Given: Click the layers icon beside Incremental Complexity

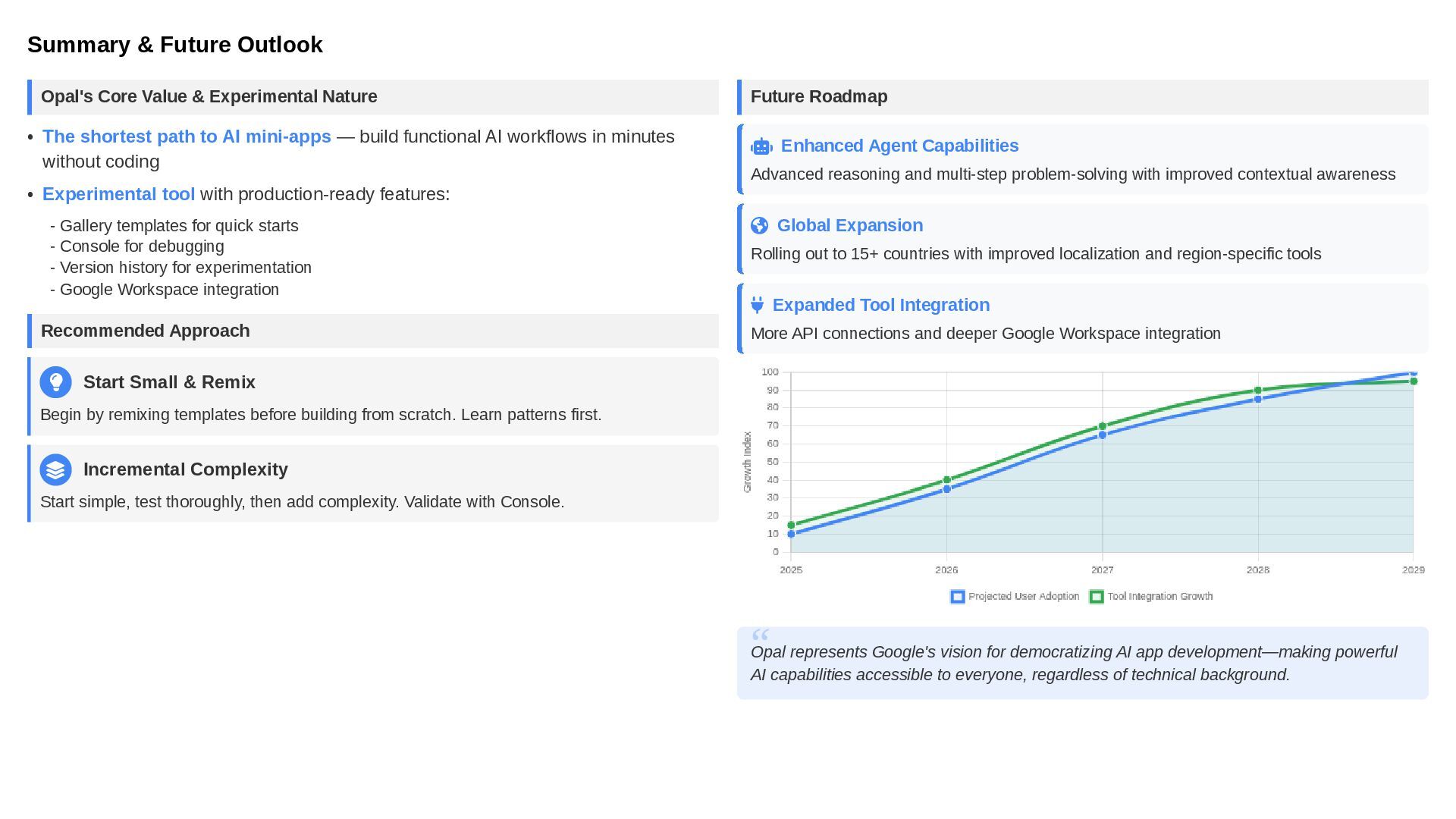Looking at the screenshot, I should click(55, 469).
